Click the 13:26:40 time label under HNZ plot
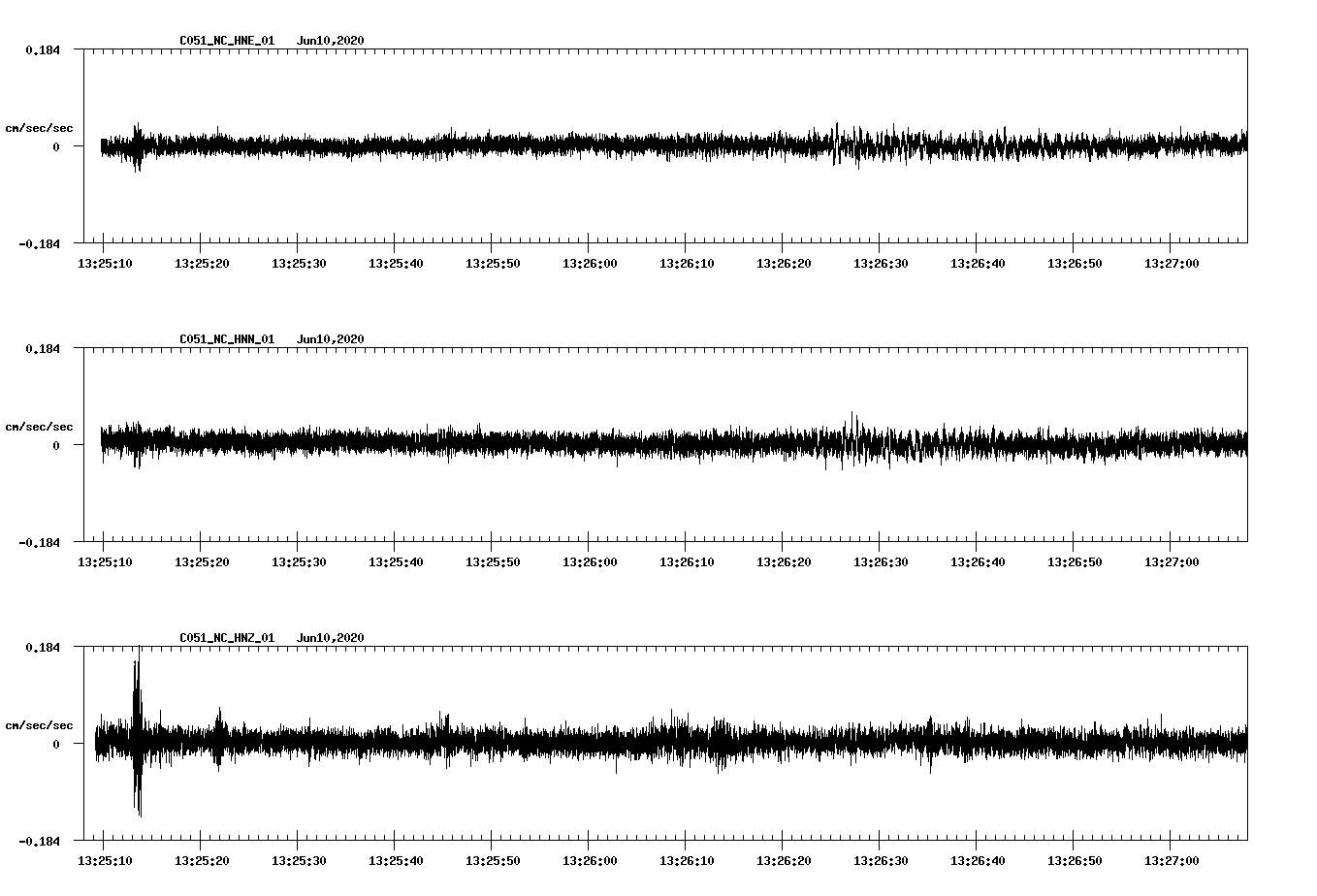Image resolution: width=1317 pixels, height=896 pixels. tap(977, 861)
